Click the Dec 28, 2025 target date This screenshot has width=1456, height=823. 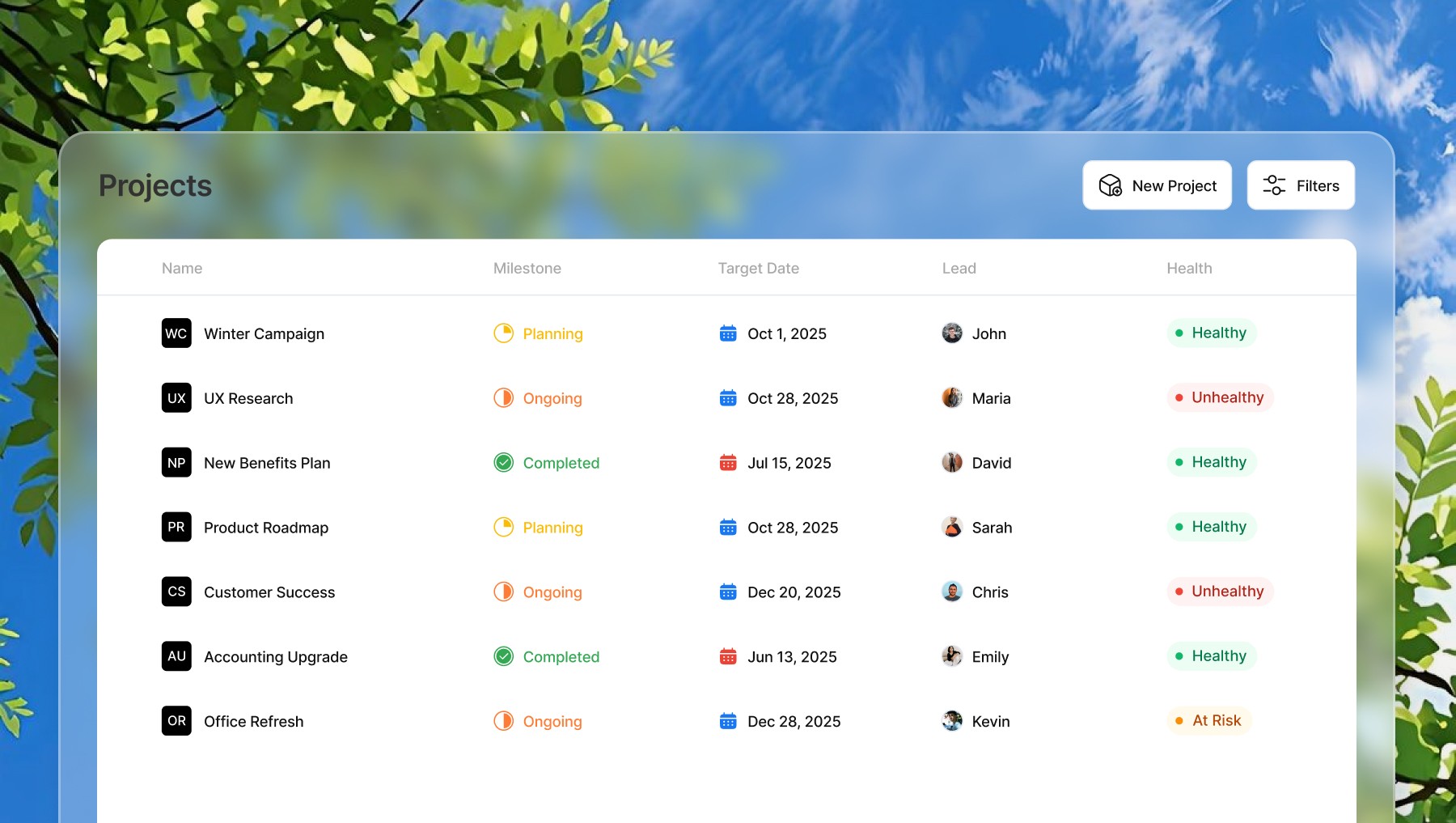pyautogui.click(x=794, y=721)
